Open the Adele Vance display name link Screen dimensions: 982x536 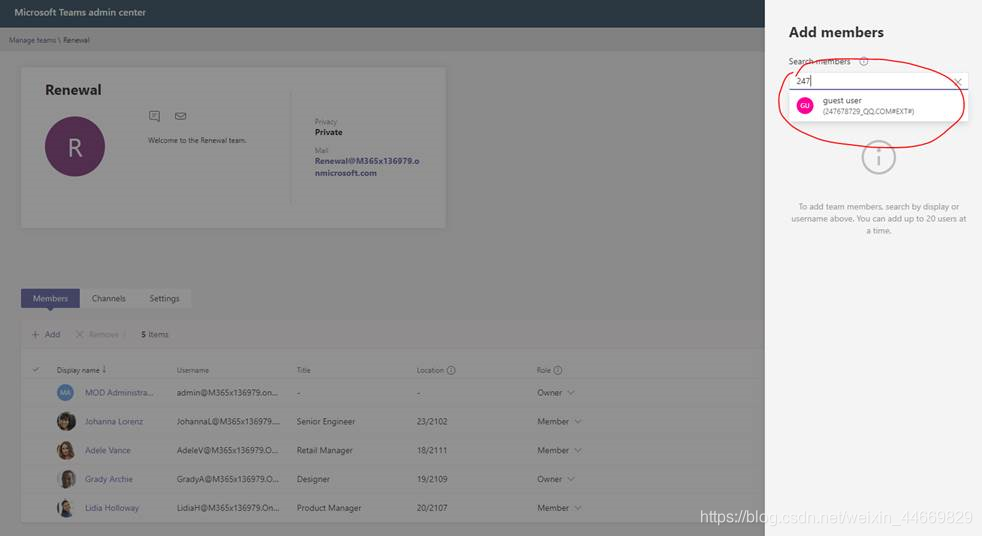tap(108, 450)
